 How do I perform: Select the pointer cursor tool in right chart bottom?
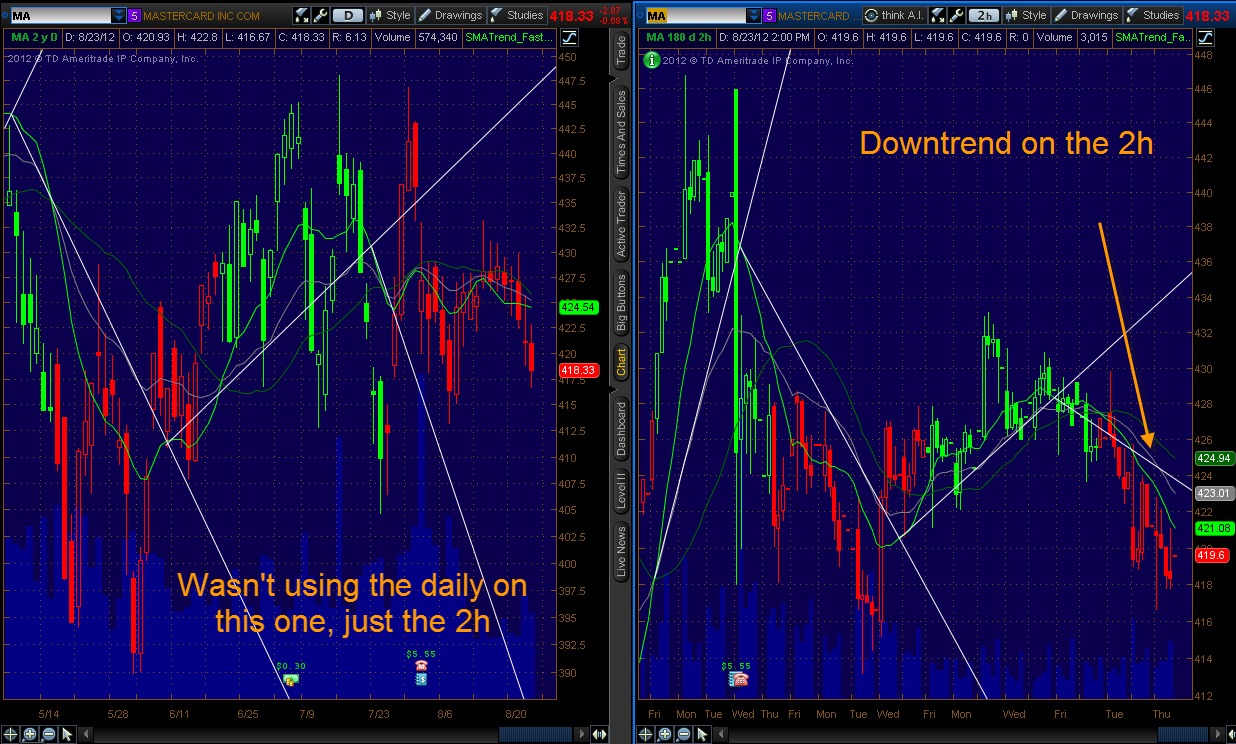[703, 733]
